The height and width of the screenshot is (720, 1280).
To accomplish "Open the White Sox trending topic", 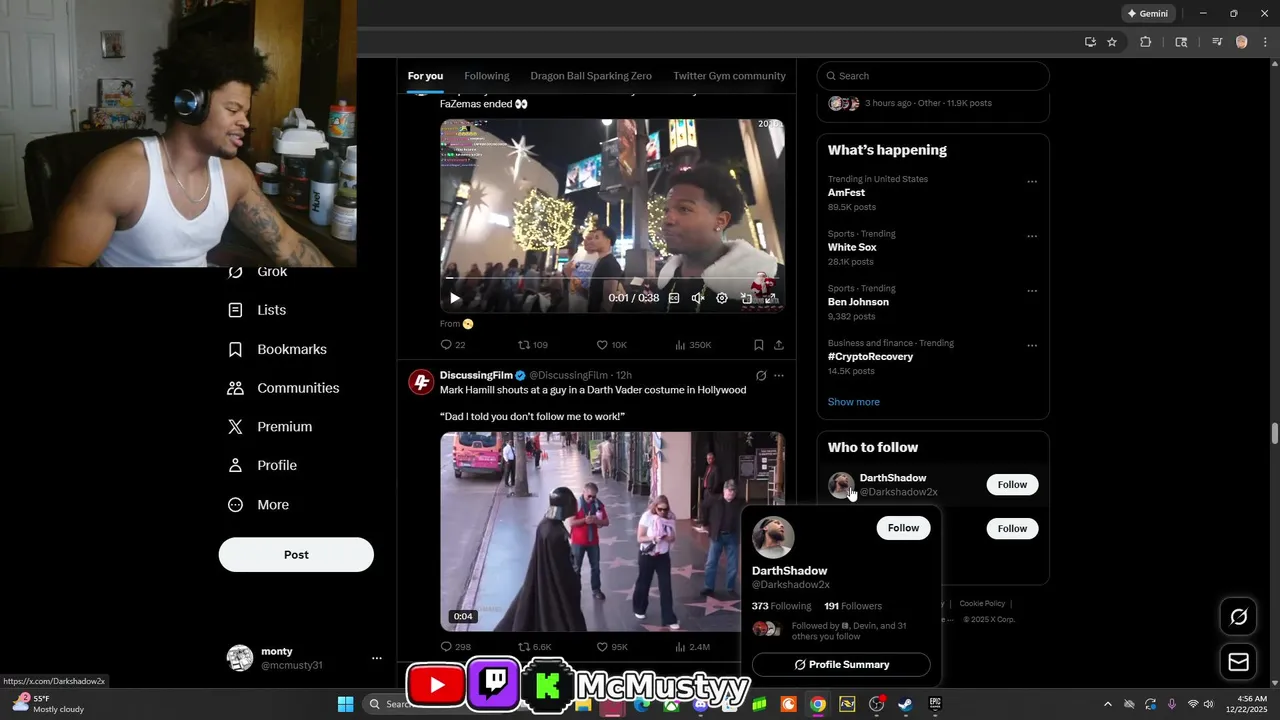I will point(852,247).
